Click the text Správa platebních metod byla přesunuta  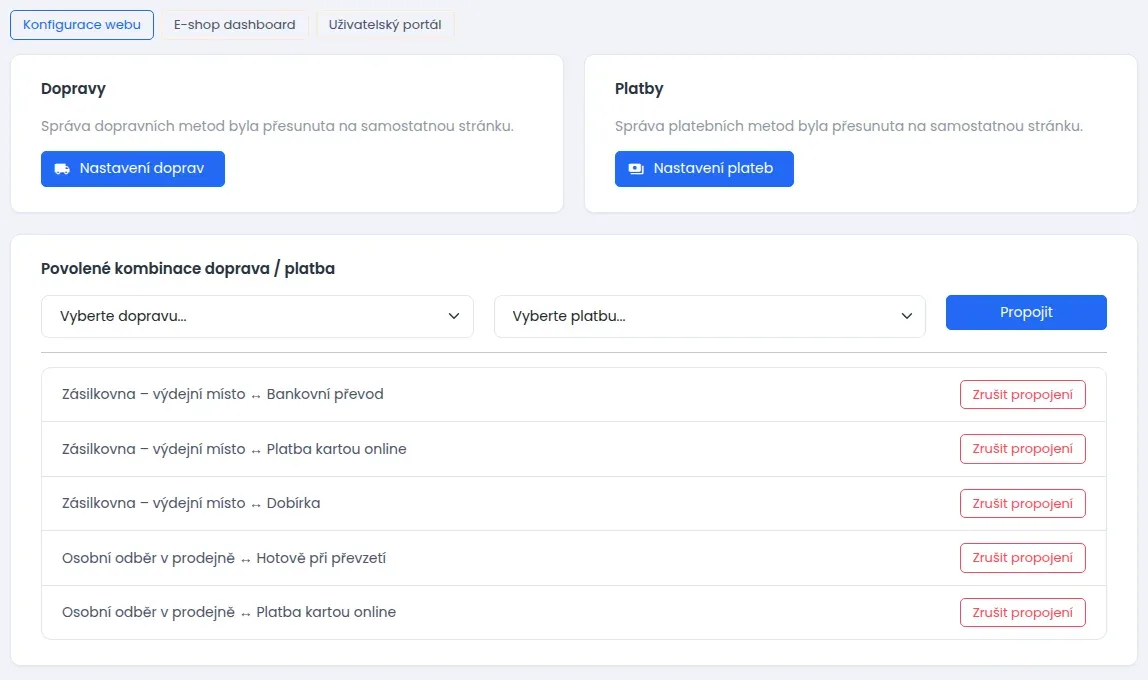(x=849, y=126)
